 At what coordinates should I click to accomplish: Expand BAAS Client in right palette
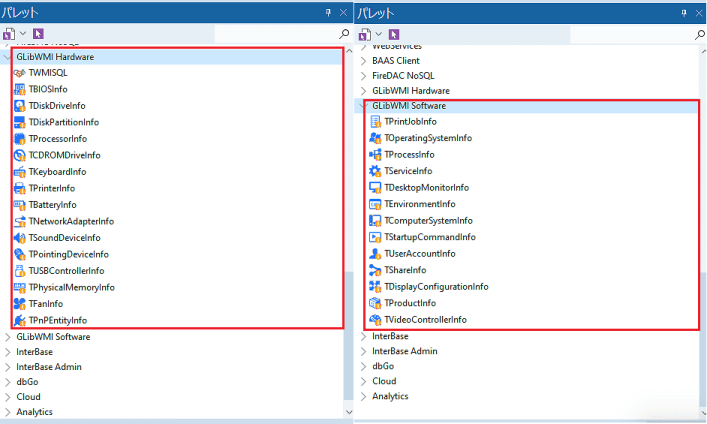(x=363, y=61)
